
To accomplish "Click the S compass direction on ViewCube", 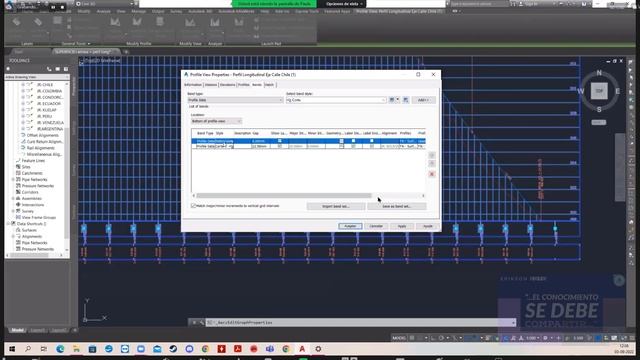I will click(x=599, y=109).
